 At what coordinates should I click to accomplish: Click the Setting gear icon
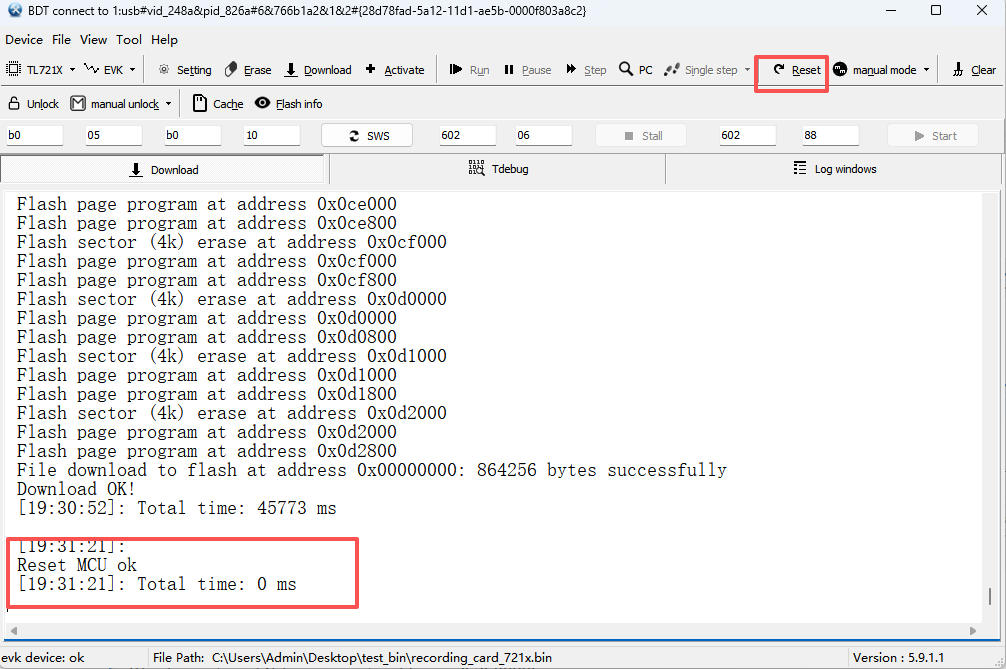pyautogui.click(x=164, y=69)
